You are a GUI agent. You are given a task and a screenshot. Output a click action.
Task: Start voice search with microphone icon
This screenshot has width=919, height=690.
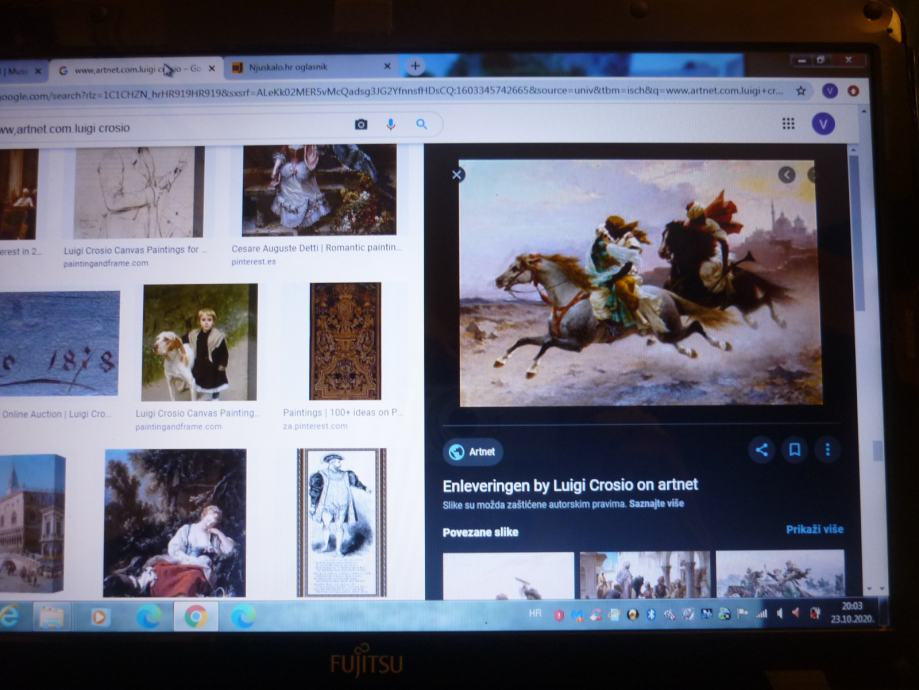tap(391, 125)
